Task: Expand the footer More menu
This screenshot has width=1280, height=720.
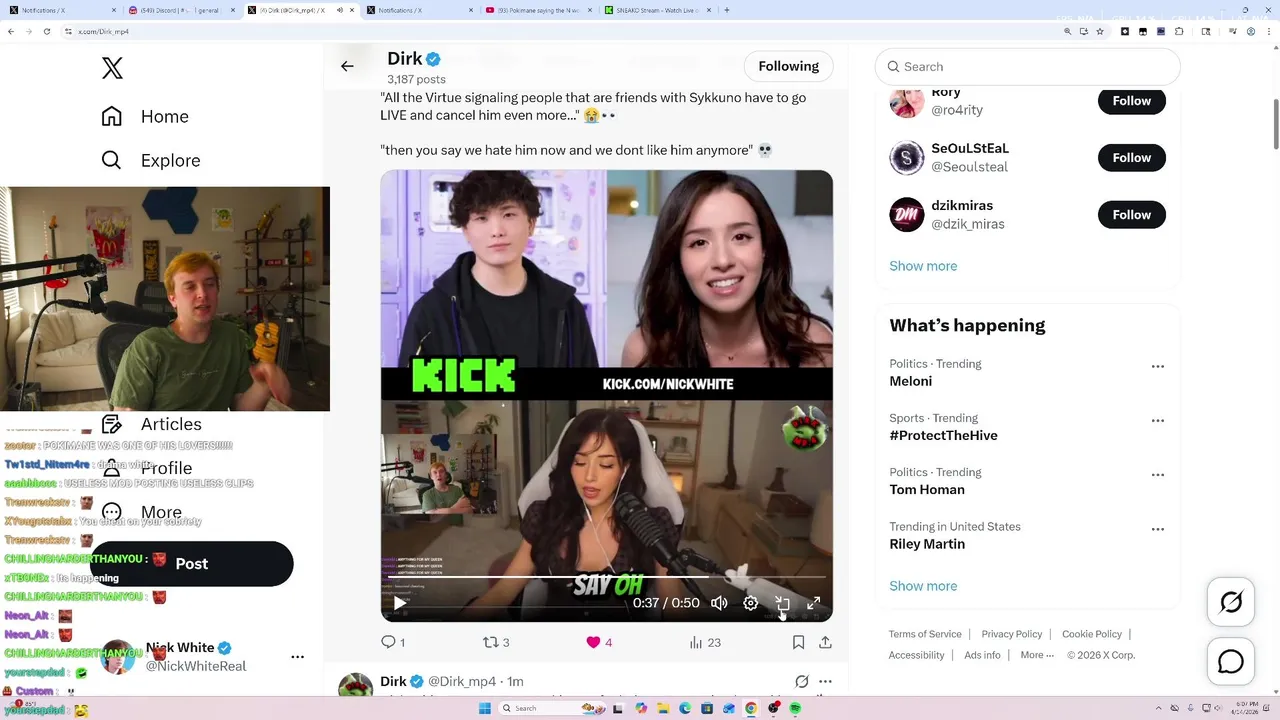Action: (x=1037, y=655)
